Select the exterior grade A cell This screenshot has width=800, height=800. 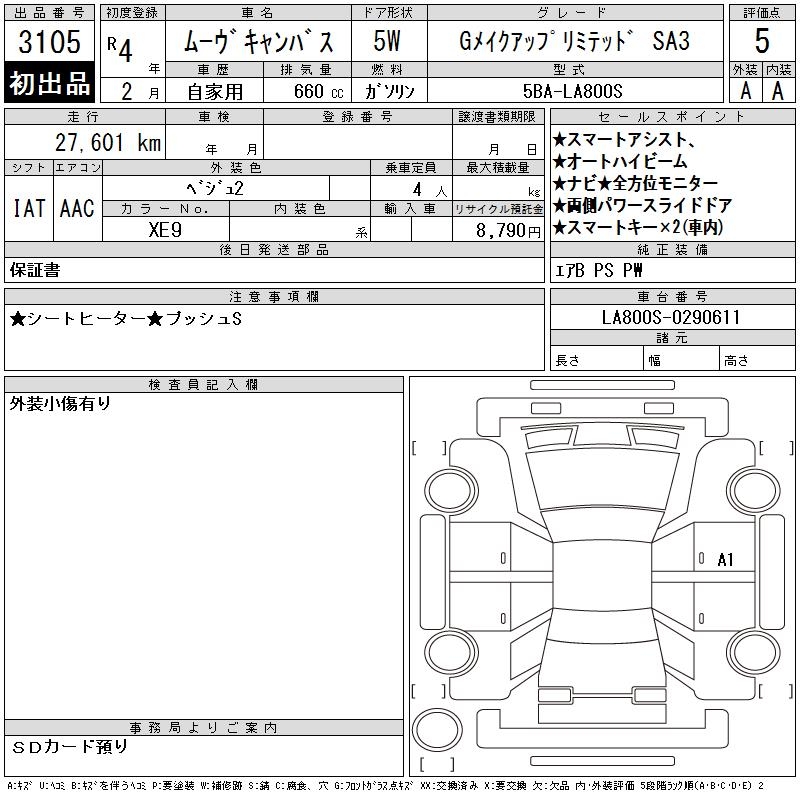coord(745,91)
